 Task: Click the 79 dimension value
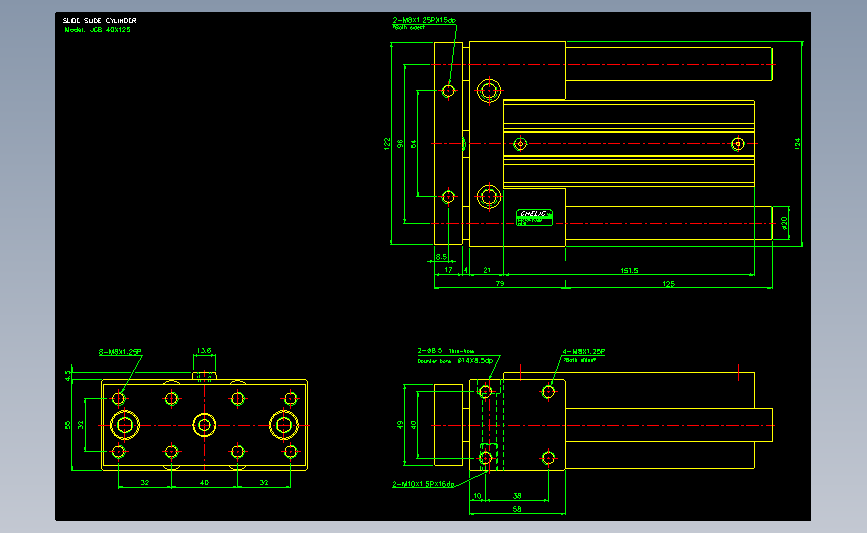tap(500, 284)
